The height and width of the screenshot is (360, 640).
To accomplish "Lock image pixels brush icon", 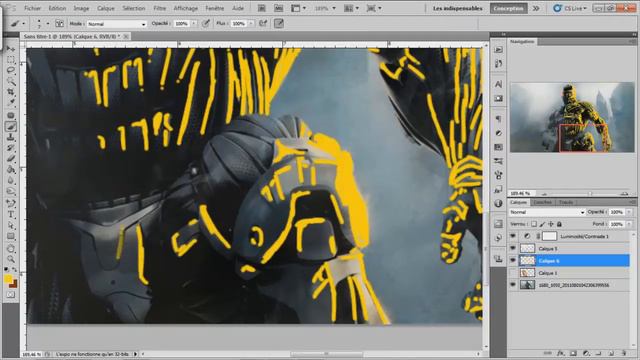I will point(542,224).
